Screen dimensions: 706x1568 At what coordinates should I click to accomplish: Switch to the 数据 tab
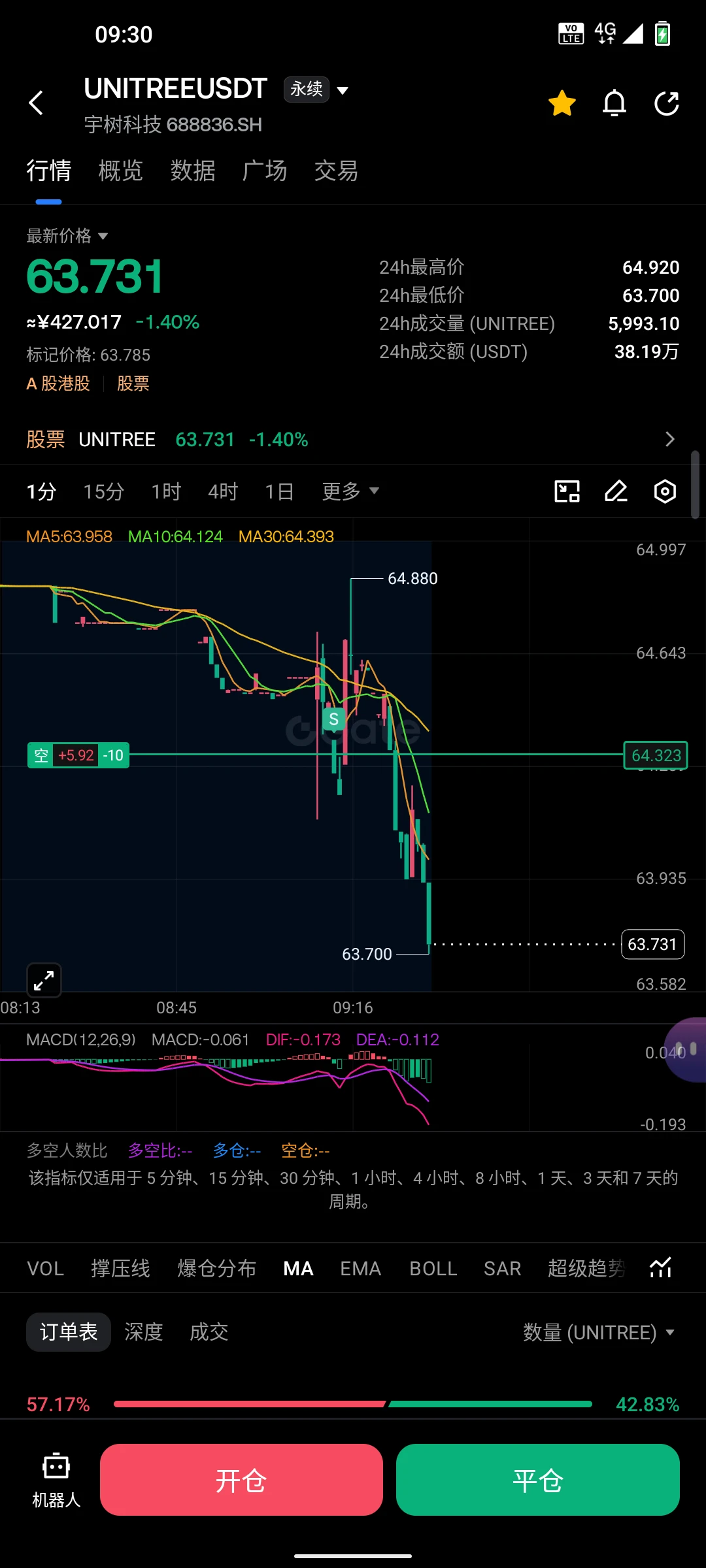click(193, 171)
